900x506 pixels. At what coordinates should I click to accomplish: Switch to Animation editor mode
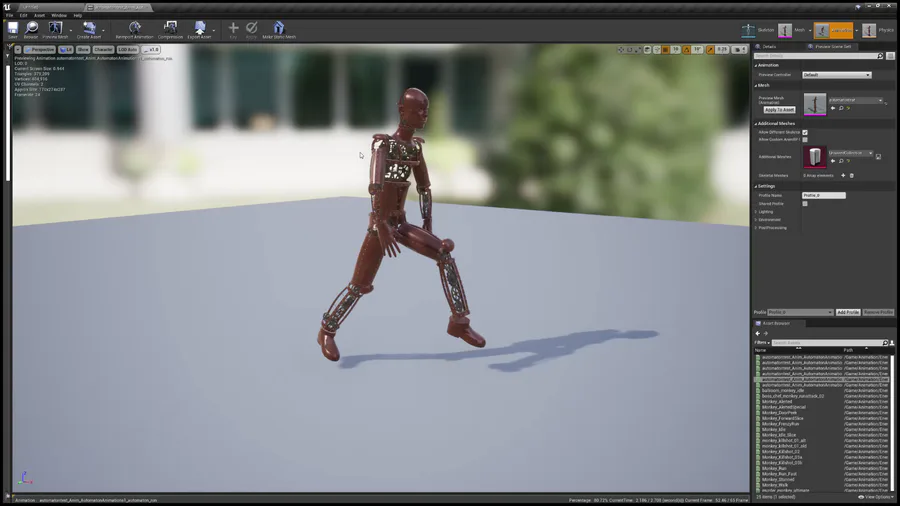pyautogui.click(x=833, y=30)
